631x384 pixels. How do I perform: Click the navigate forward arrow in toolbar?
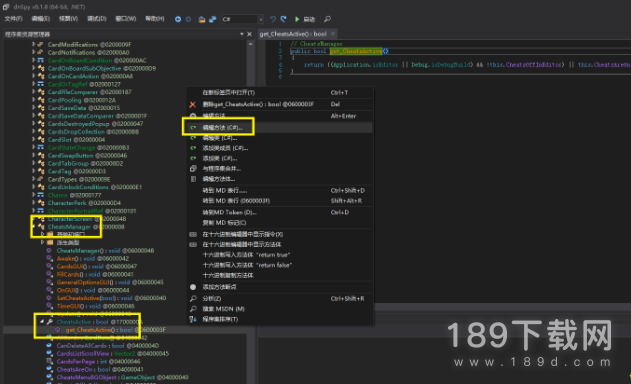pos(188,19)
